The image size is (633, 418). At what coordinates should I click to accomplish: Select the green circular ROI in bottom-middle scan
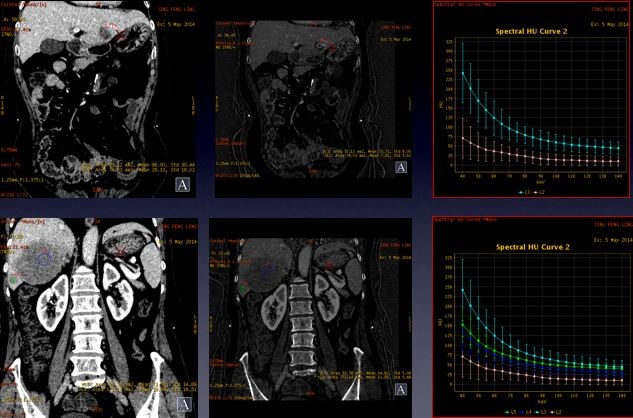point(244,289)
